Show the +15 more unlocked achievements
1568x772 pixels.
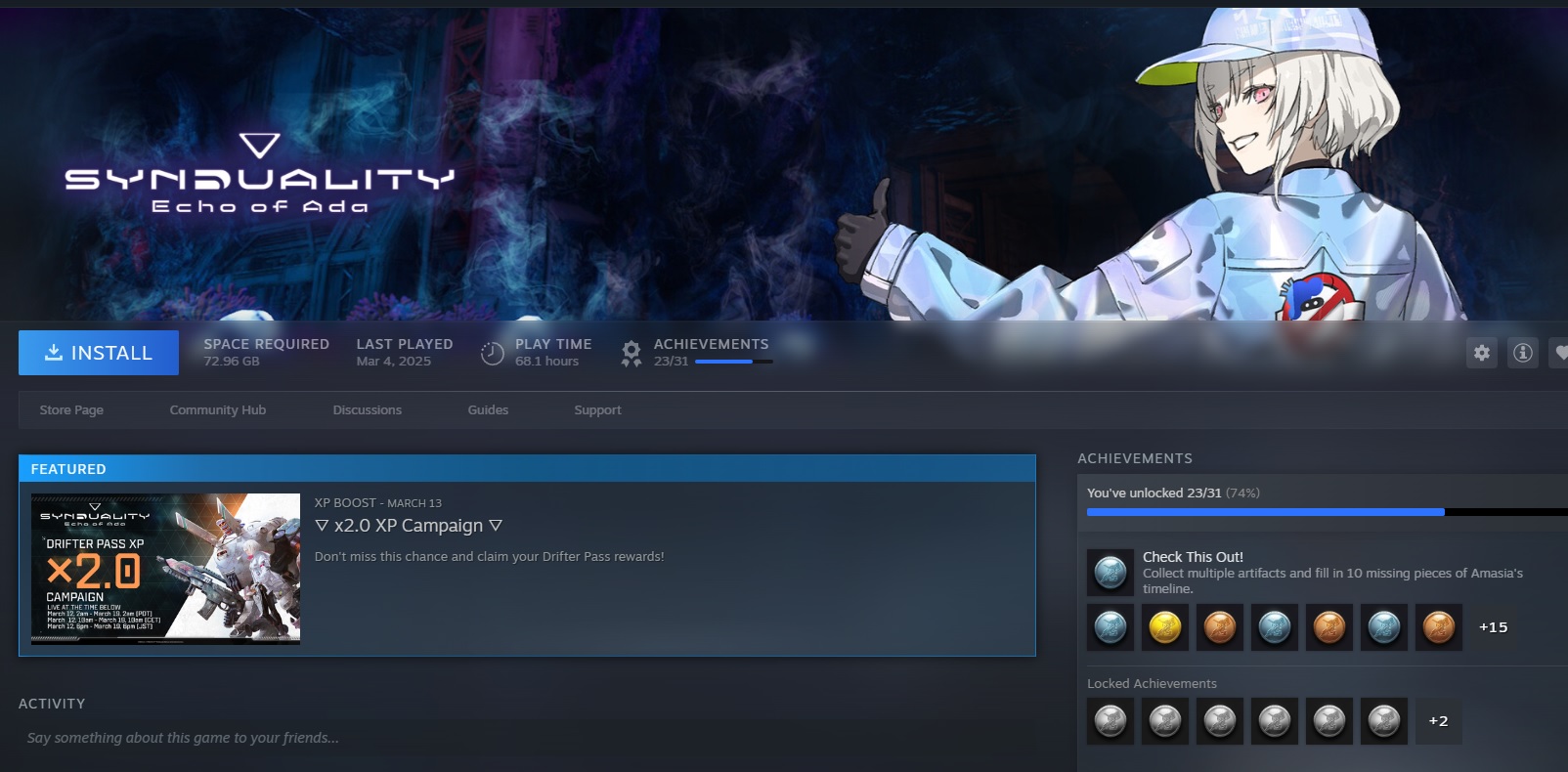(1493, 627)
